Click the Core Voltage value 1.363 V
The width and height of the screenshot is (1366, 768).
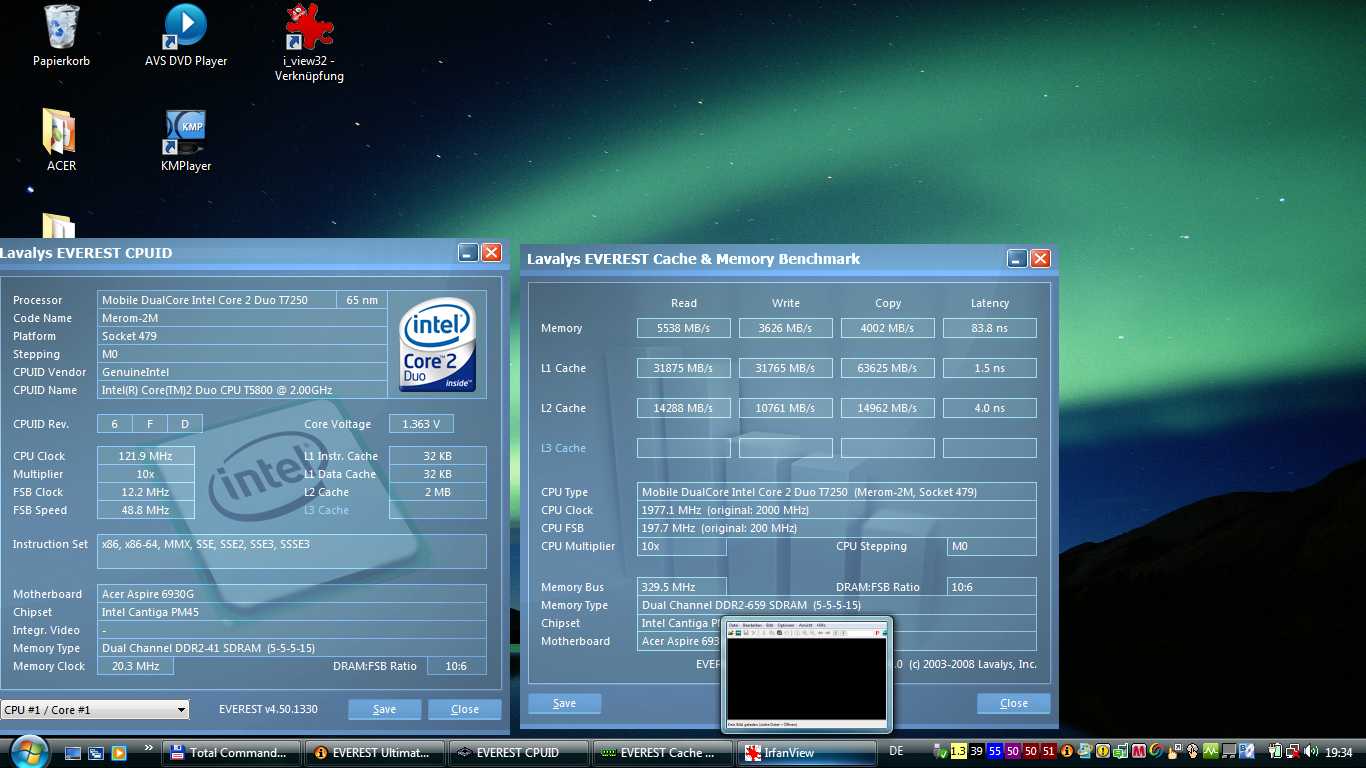421,424
